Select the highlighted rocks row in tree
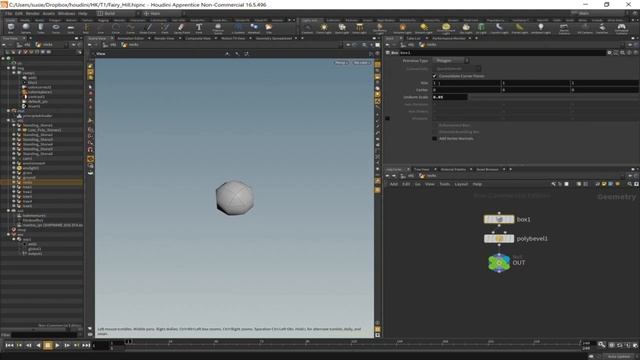The height and width of the screenshot is (360, 640). pos(41,182)
